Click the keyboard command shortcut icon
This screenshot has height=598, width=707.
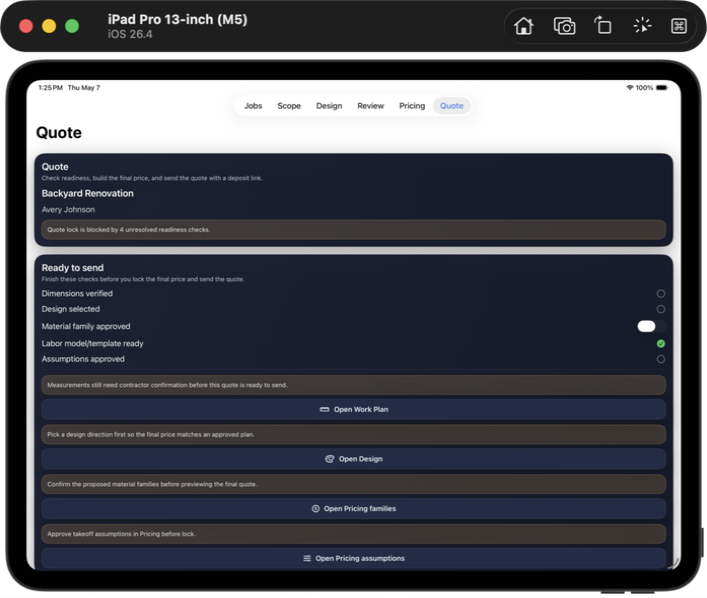[679, 26]
